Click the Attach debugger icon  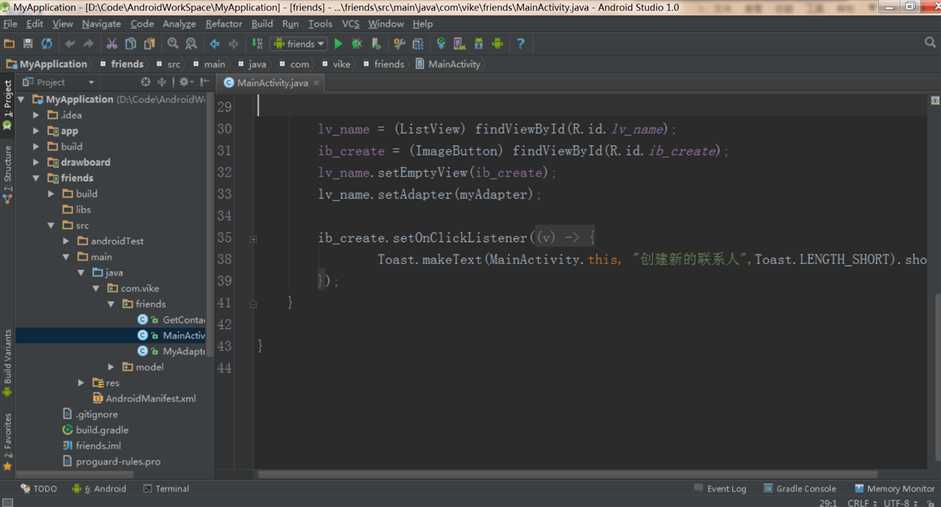click(x=376, y=43)
